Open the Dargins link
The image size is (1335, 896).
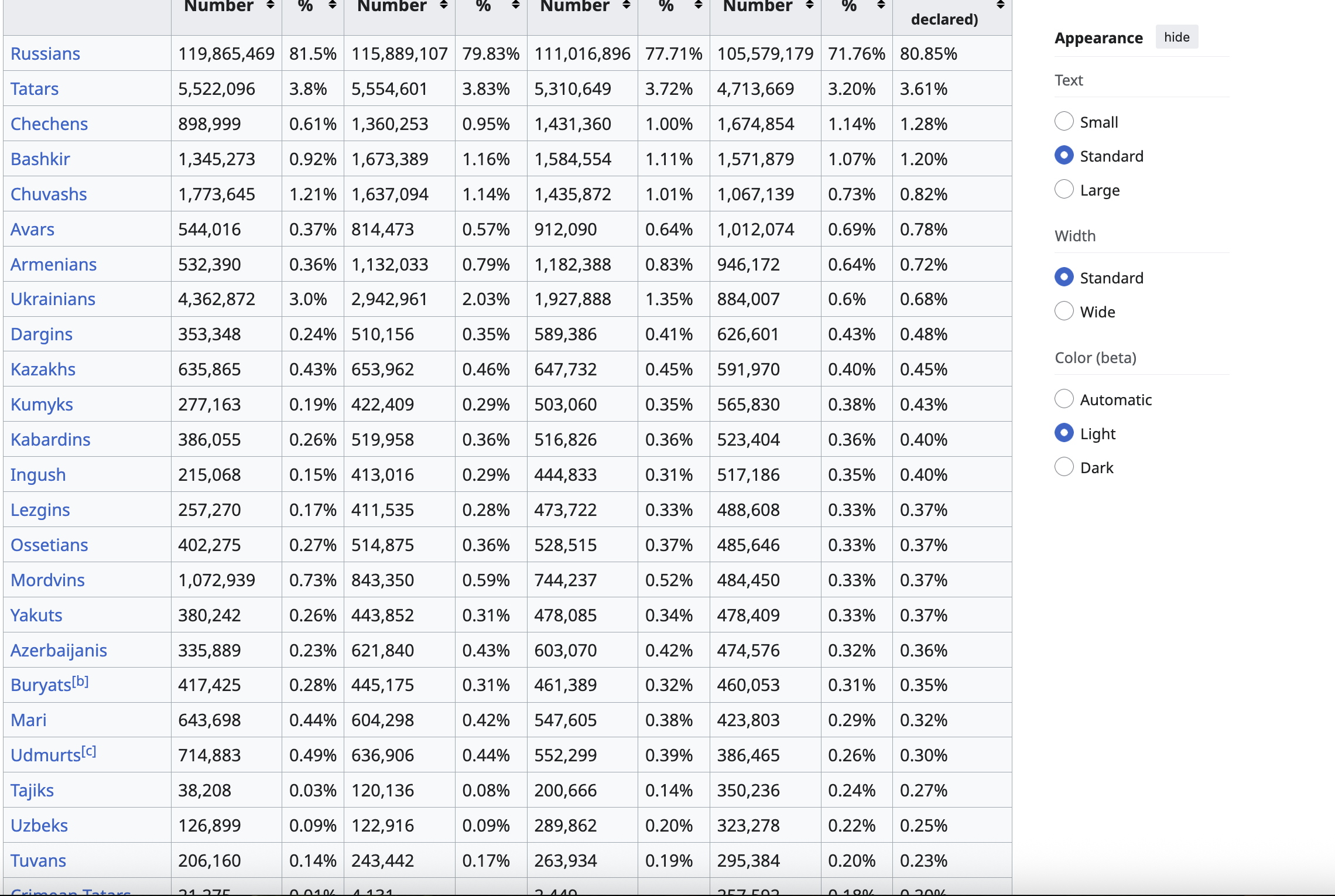42,334
